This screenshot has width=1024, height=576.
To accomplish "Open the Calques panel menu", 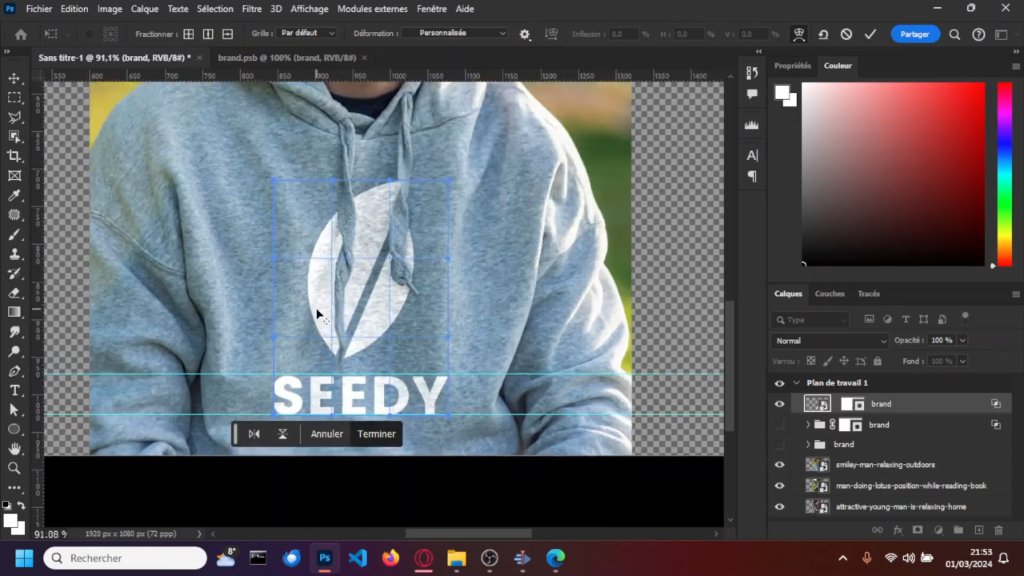I will [x=1016, y=294].
